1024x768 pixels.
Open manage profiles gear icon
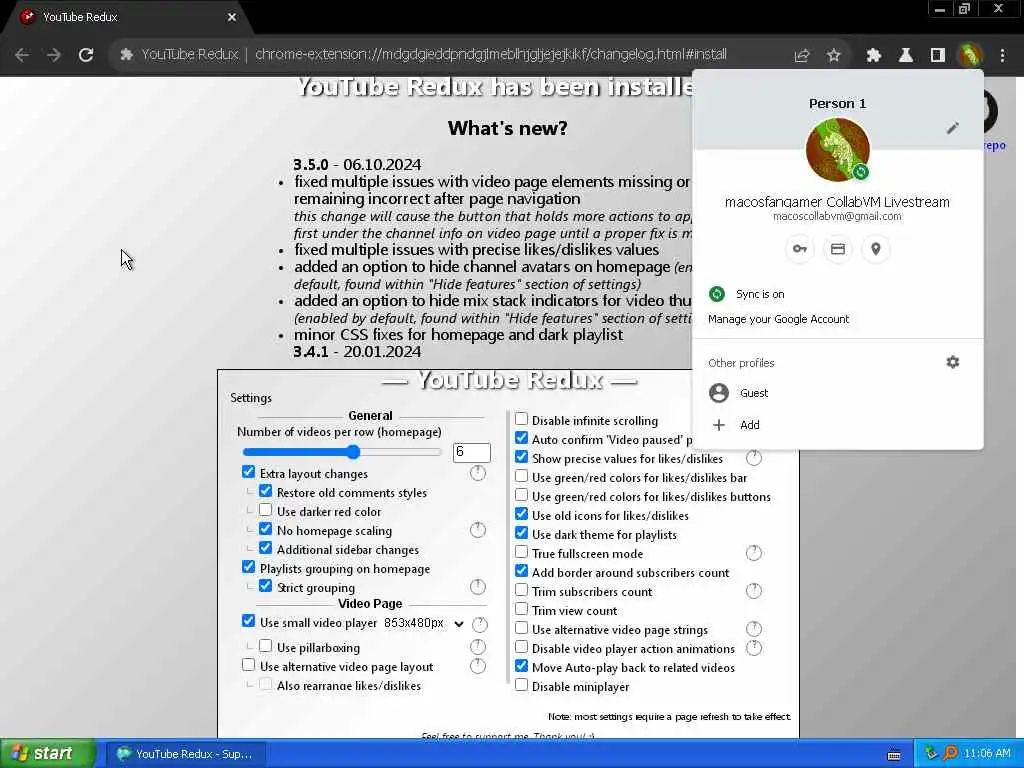tap(953, 362)
